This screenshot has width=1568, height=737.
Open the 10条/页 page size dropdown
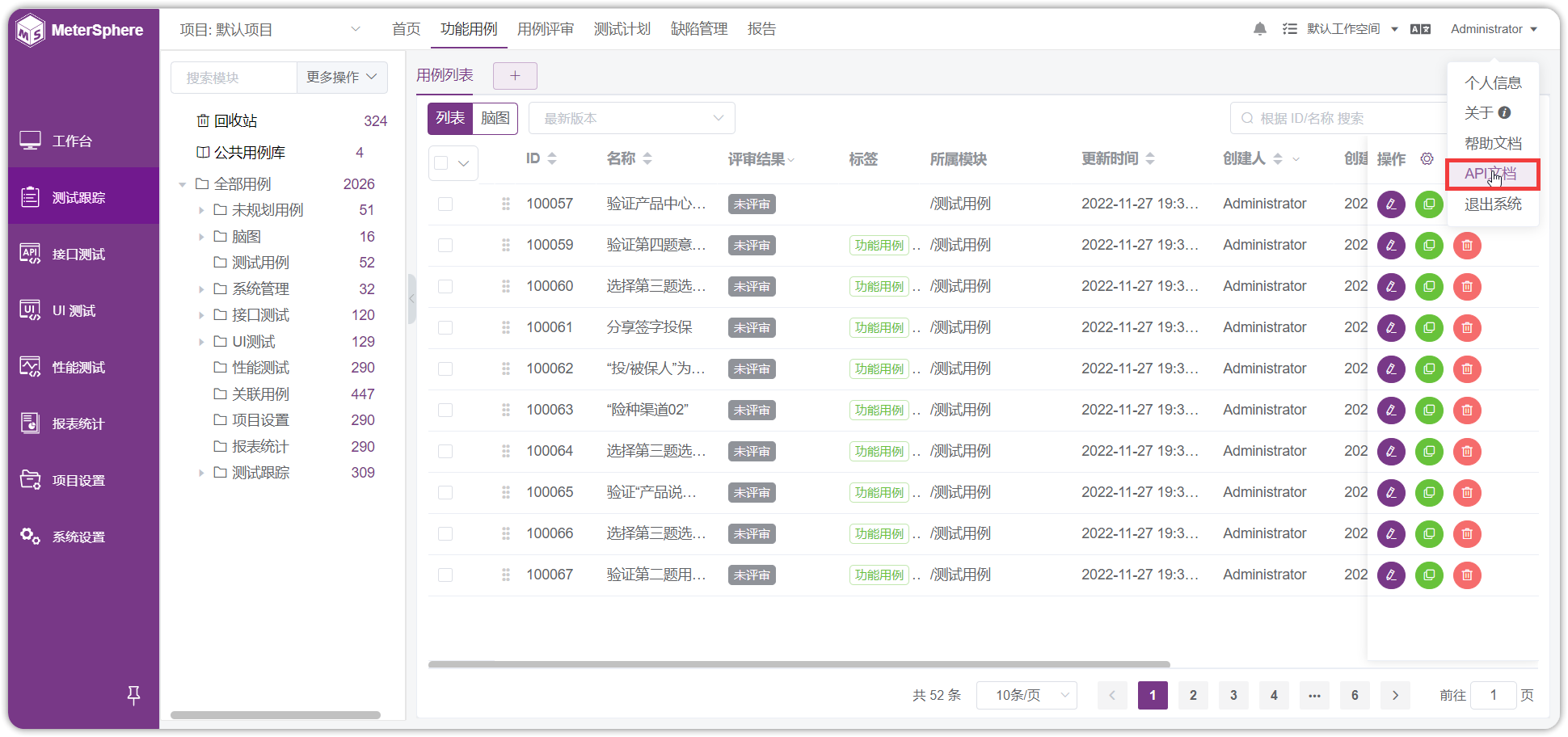[1026, 695]
